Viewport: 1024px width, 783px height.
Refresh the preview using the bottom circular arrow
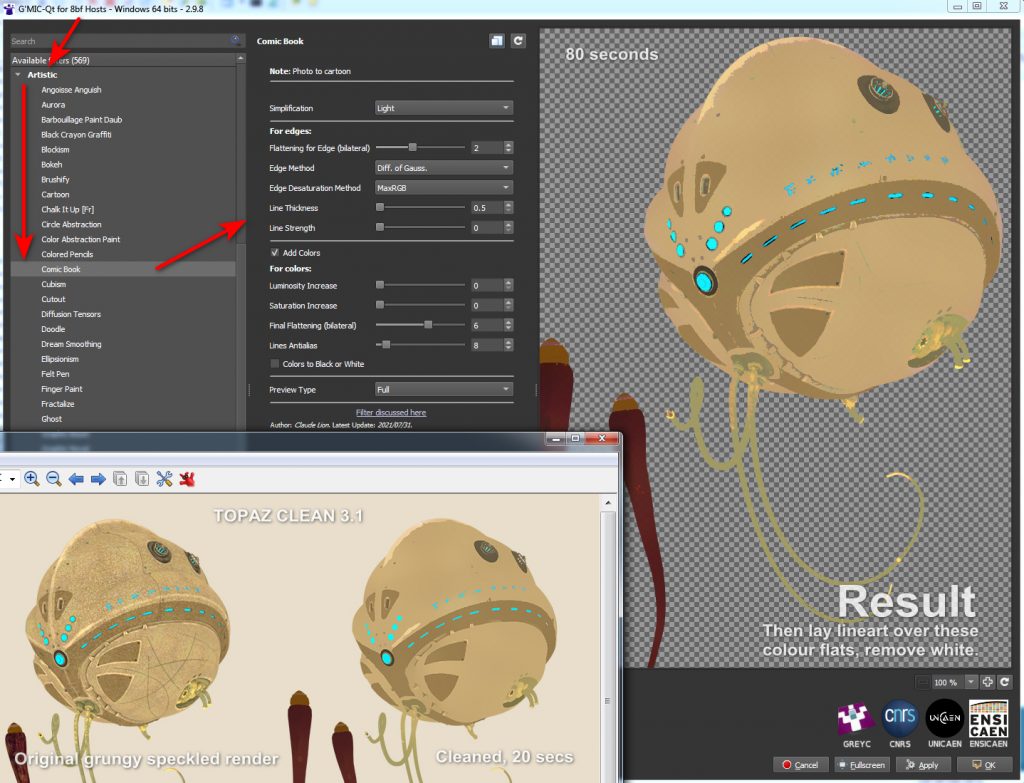(x=1004, y=682)
